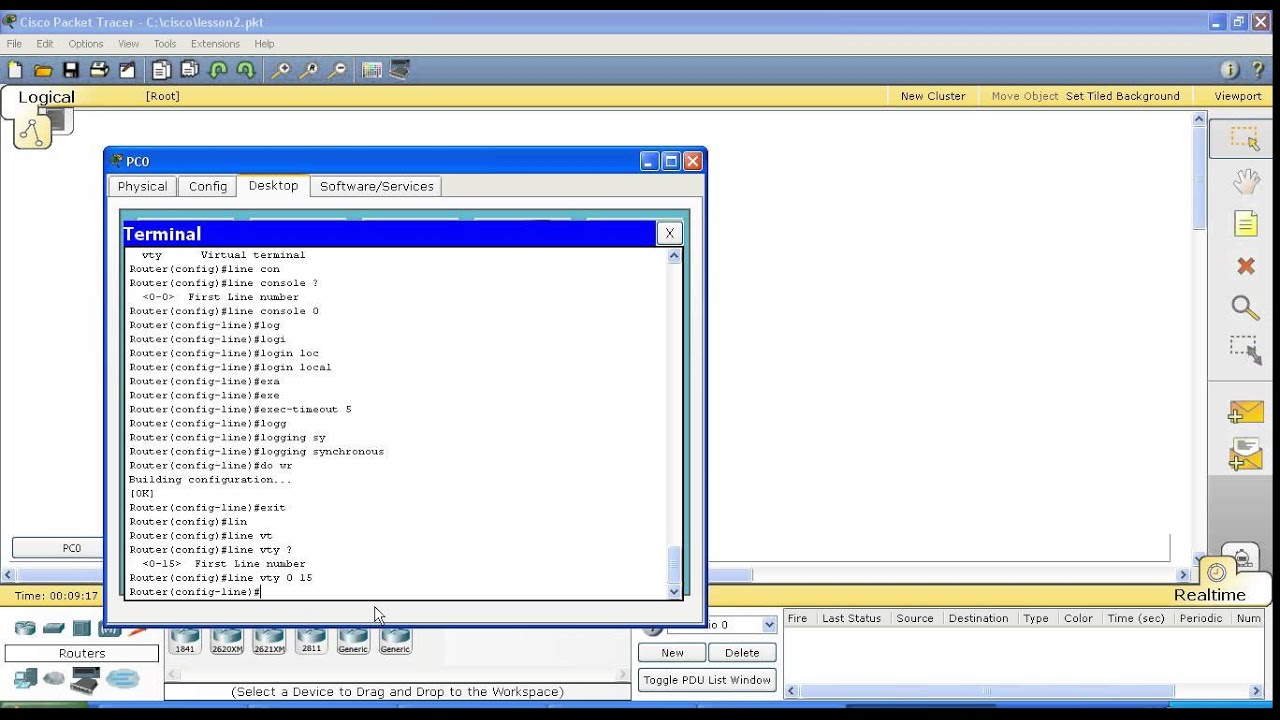
Task: Click in the terminal at Router(config-line)# prompt
Action: tap(195, 592)
